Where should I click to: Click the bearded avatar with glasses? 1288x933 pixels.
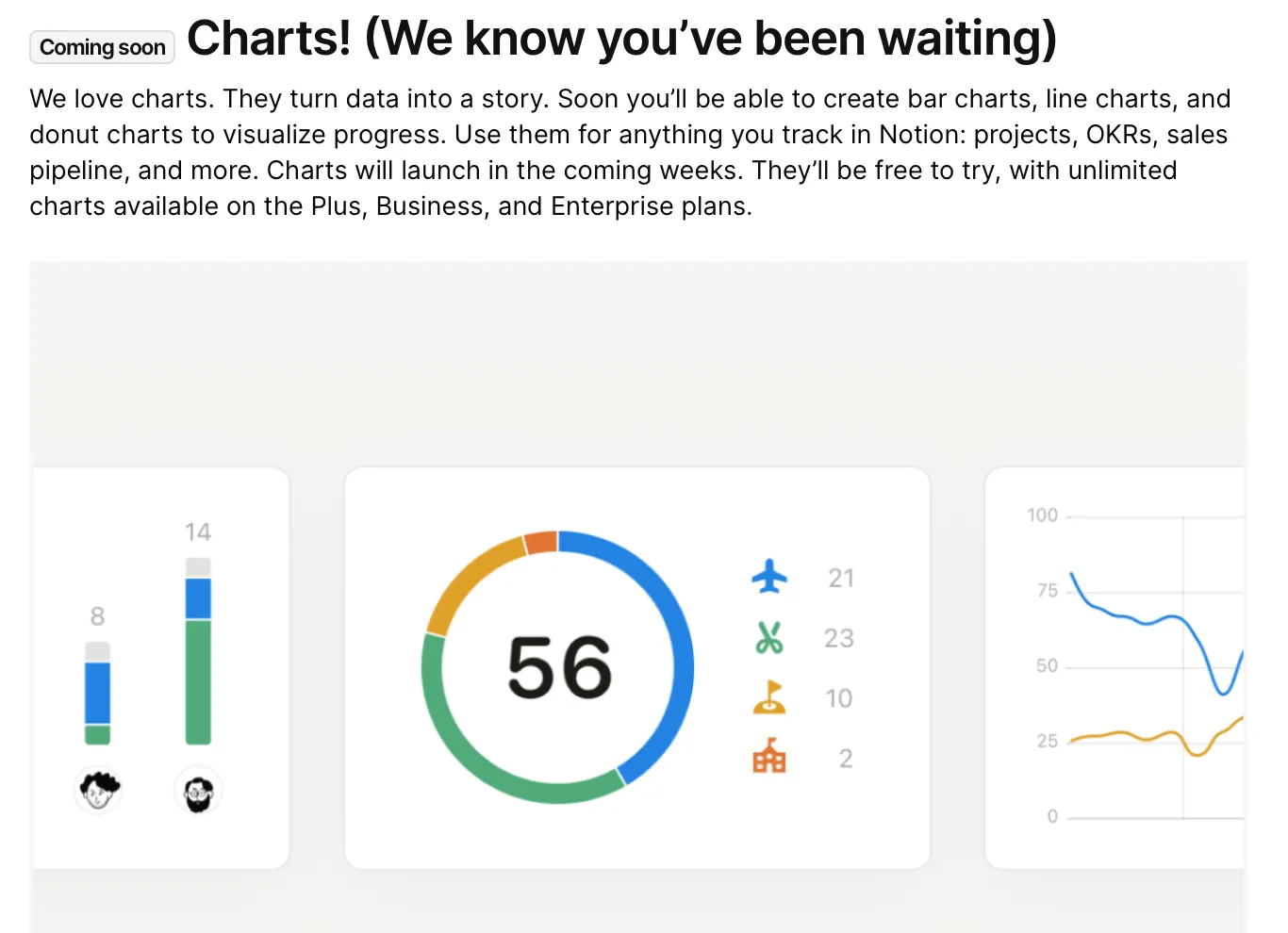198,790
